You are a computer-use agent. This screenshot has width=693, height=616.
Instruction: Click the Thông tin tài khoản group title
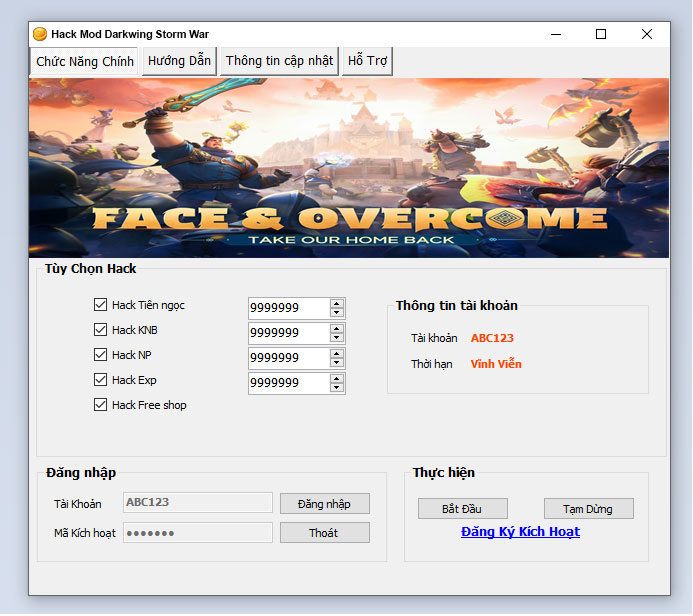457,305
